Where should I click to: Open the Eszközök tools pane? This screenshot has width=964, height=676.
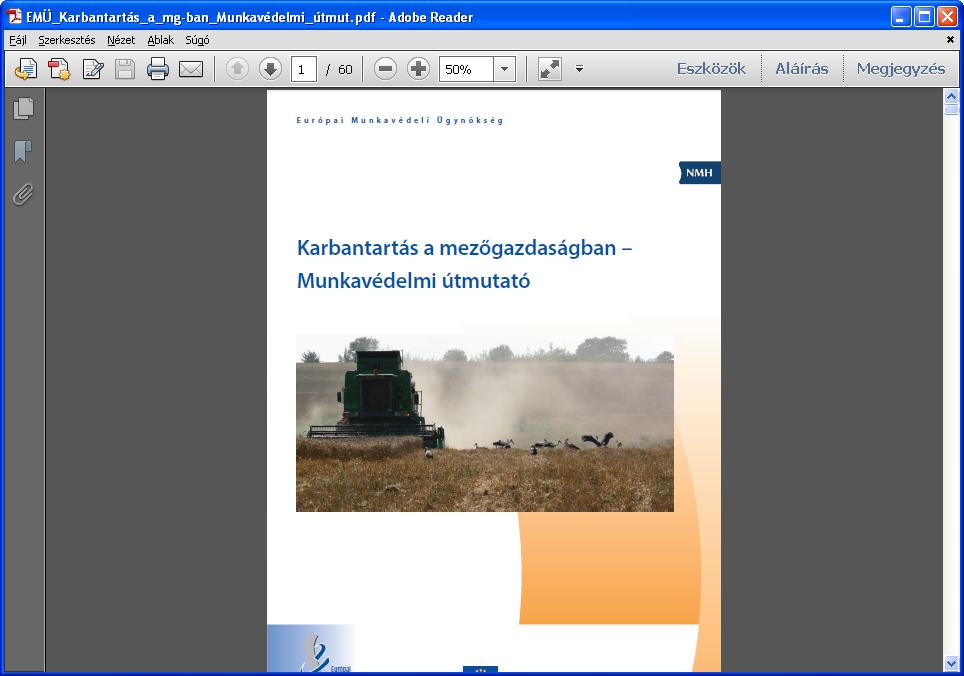pos(711,69)
